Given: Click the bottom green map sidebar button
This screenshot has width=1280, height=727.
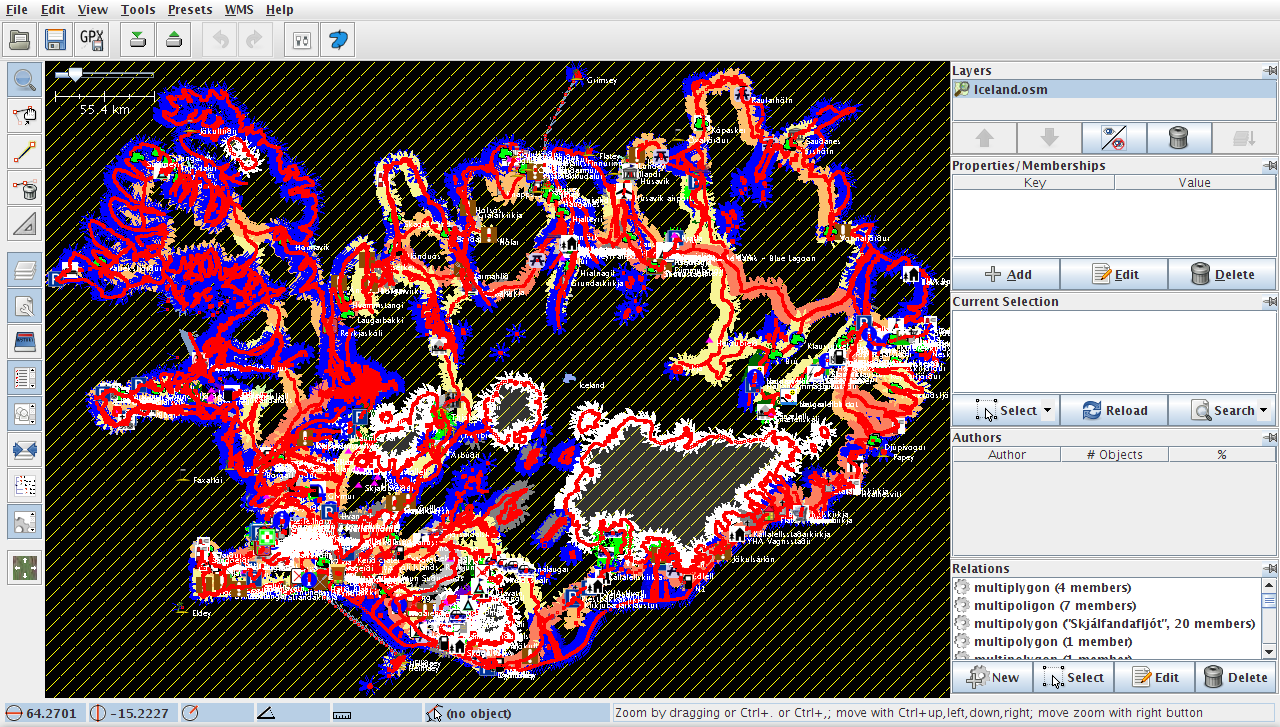Looking at the screenshot, I should point(25,567).
